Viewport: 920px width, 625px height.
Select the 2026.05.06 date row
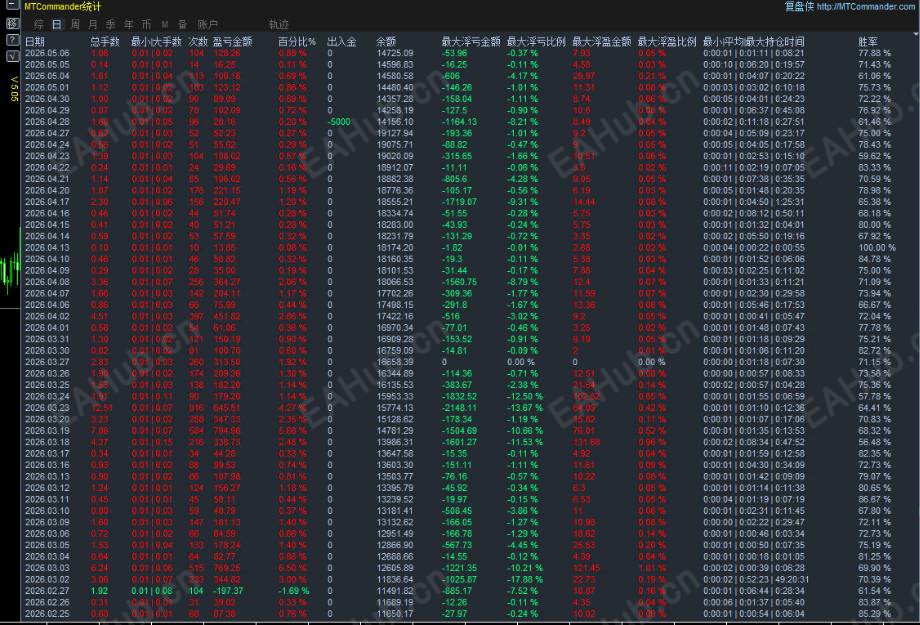pyautogui.click(x=47, y=53)
